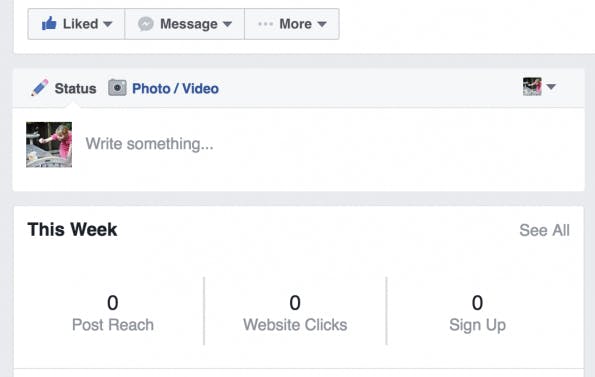The image size is (595, 377).
Task: Open the See All insights link
Action: click(x=544, y=230)
